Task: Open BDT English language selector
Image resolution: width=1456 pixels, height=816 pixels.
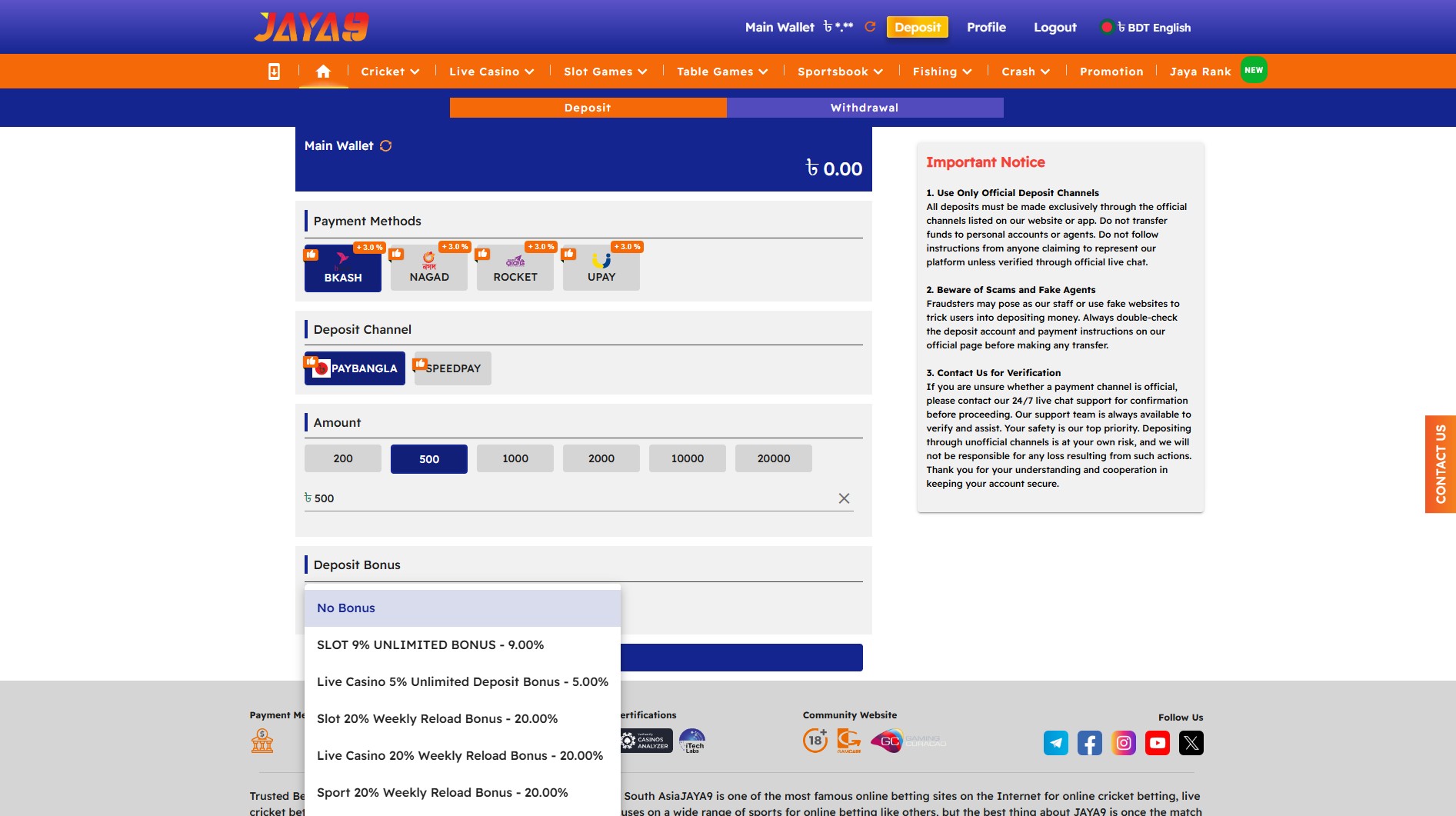Action: (1146, 28)
